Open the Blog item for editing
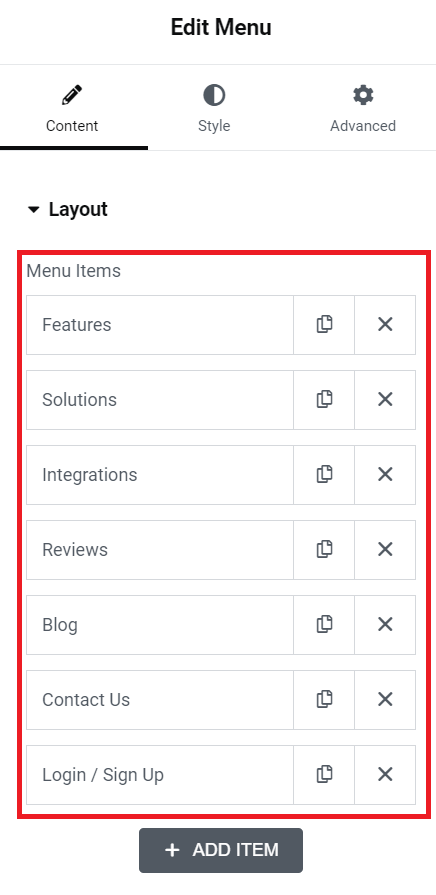 160,625
